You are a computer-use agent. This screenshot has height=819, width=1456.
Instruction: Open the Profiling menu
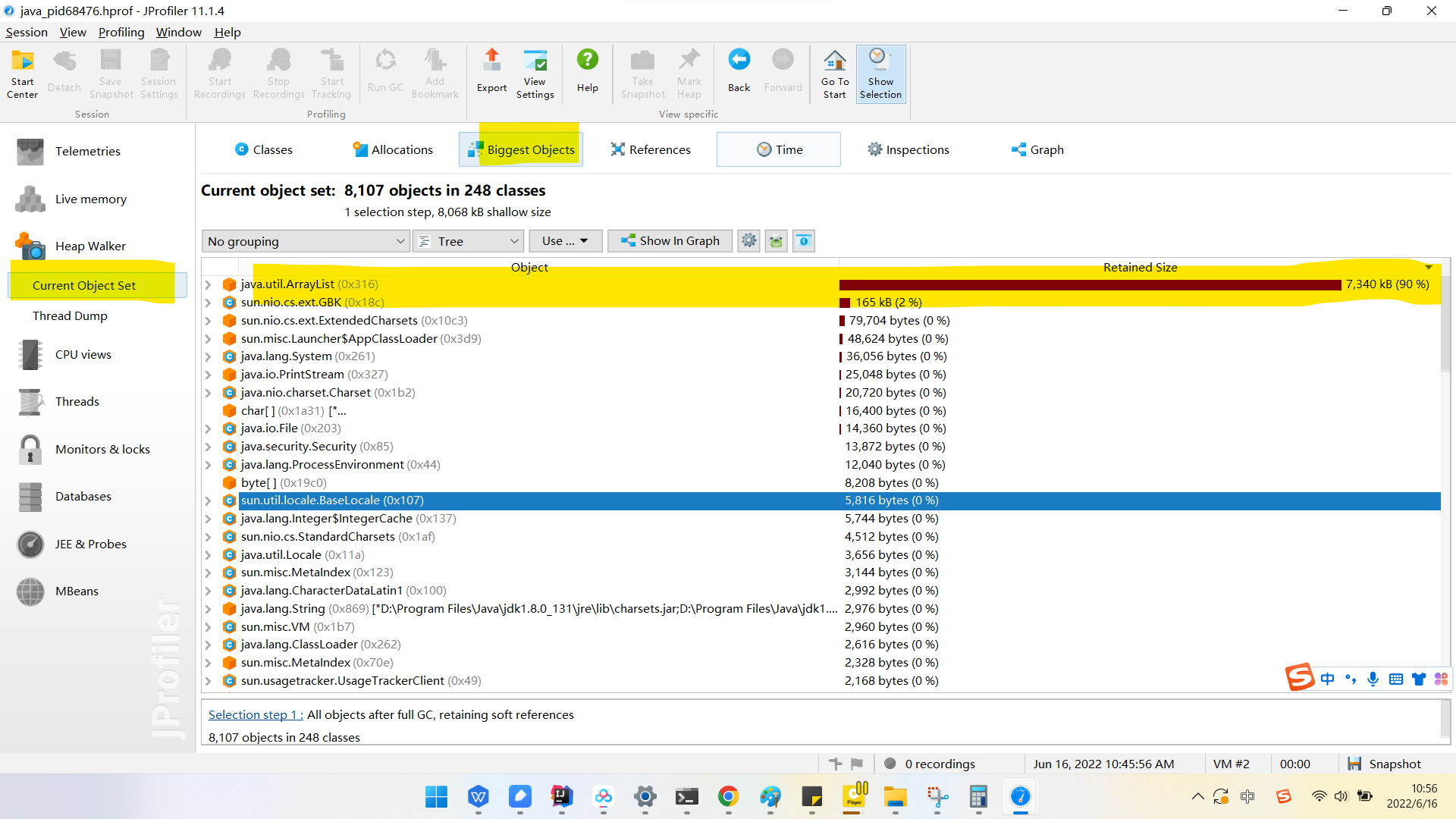pos(121,32)
